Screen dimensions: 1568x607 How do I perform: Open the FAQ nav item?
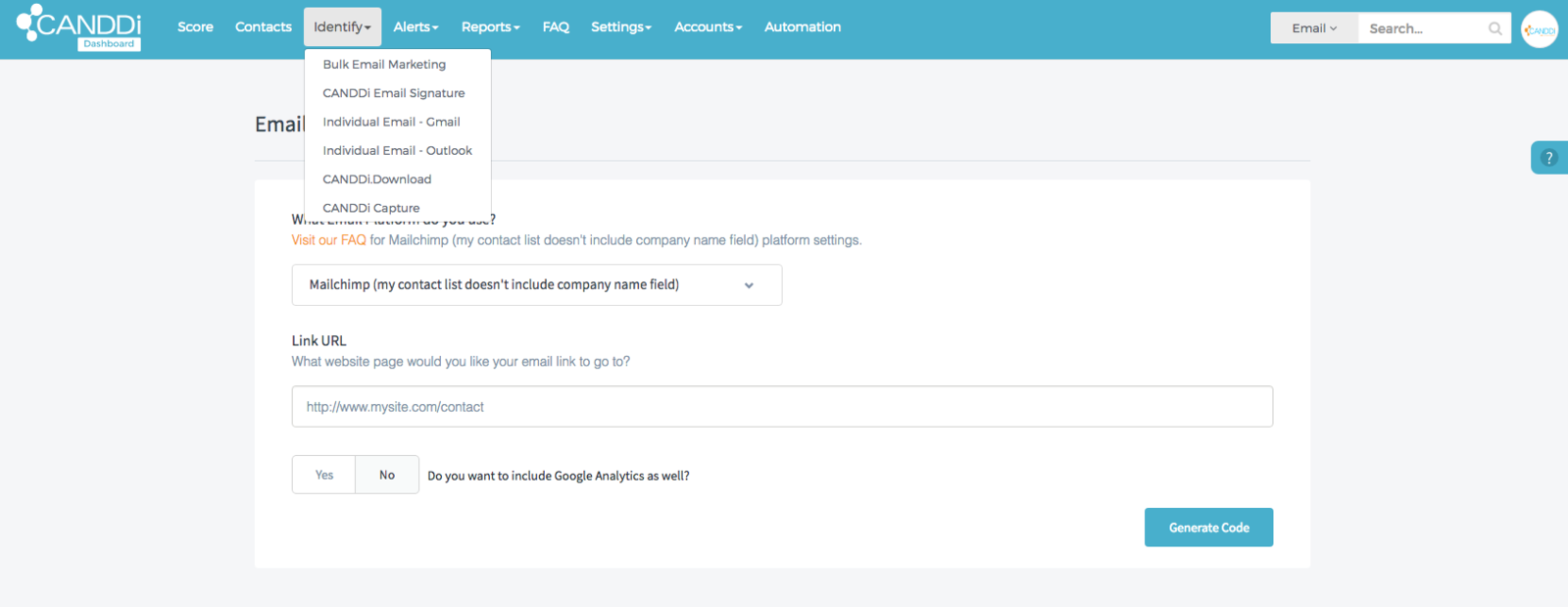556,27
